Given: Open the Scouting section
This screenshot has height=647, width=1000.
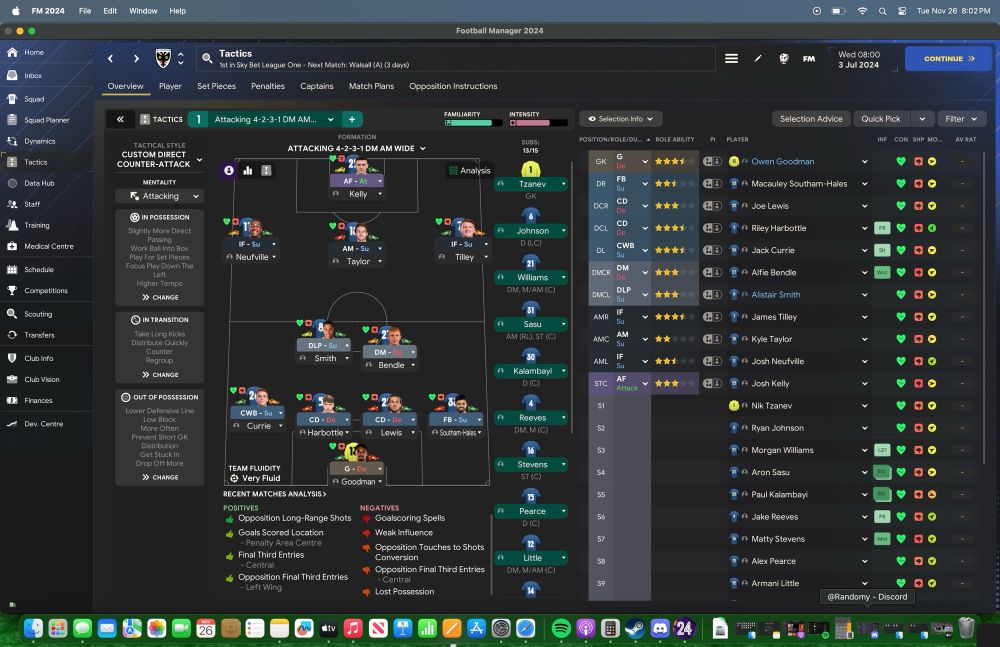Looking at the screenshot, I should [38, 314].
